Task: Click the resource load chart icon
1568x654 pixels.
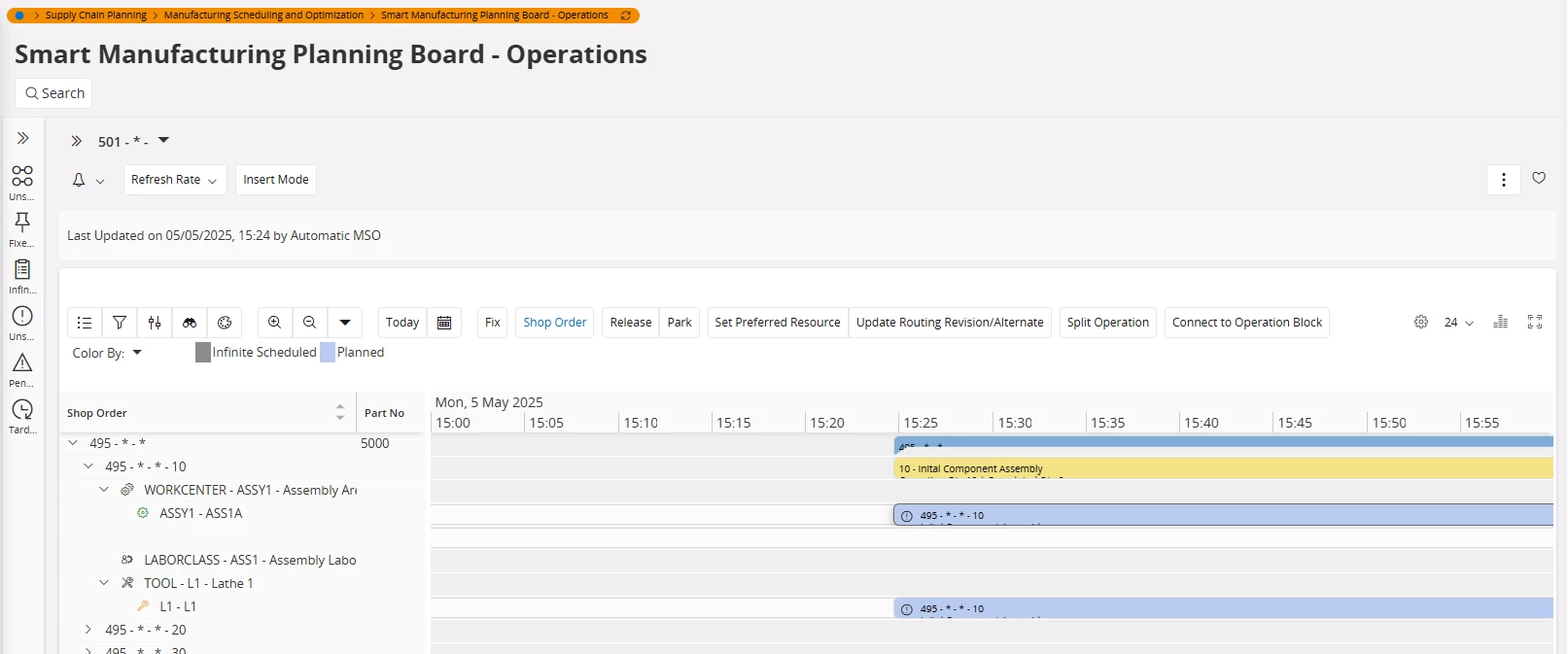Action: [1501, 322]
